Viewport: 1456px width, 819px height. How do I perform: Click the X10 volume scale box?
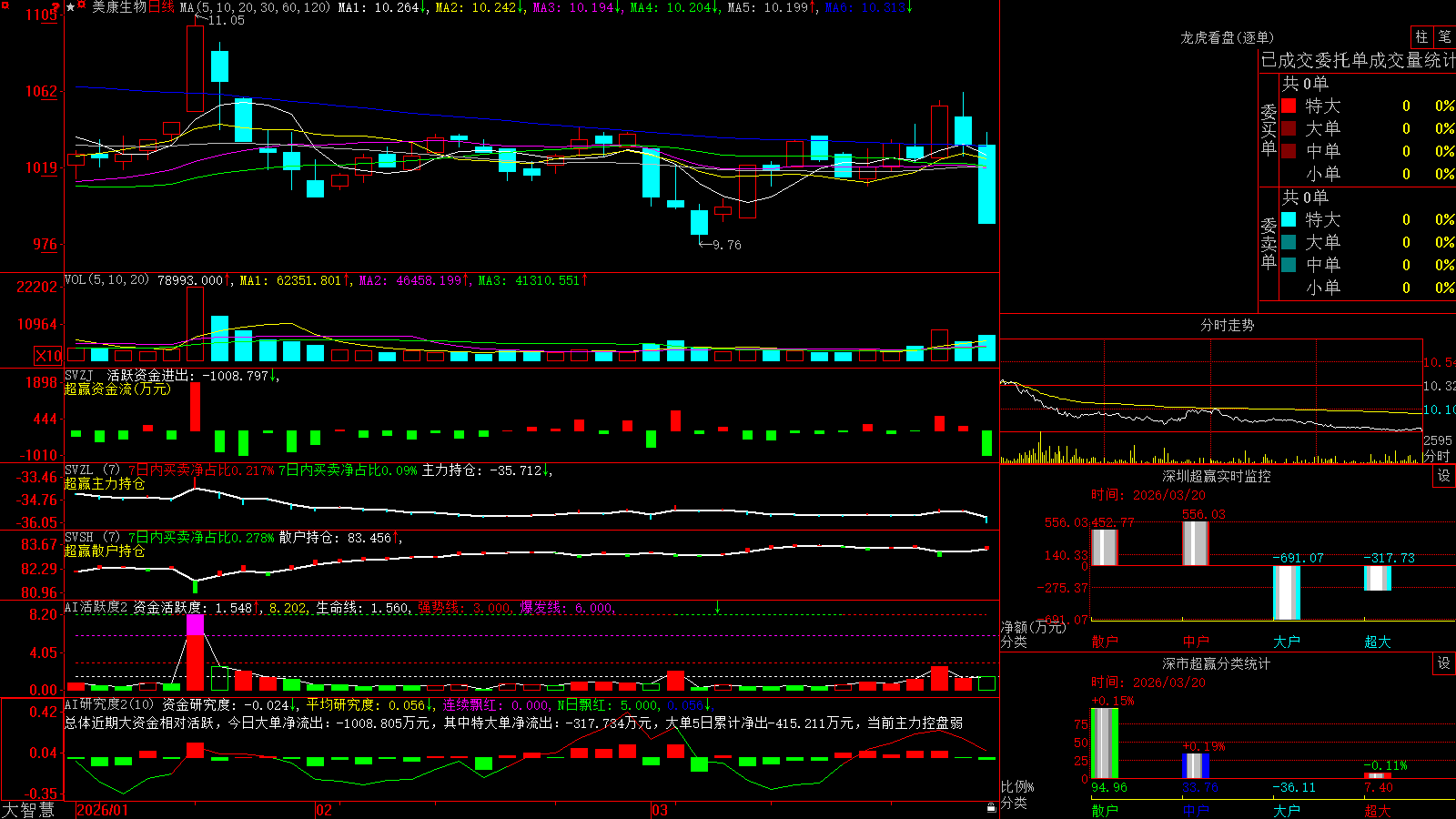[48, 356]
